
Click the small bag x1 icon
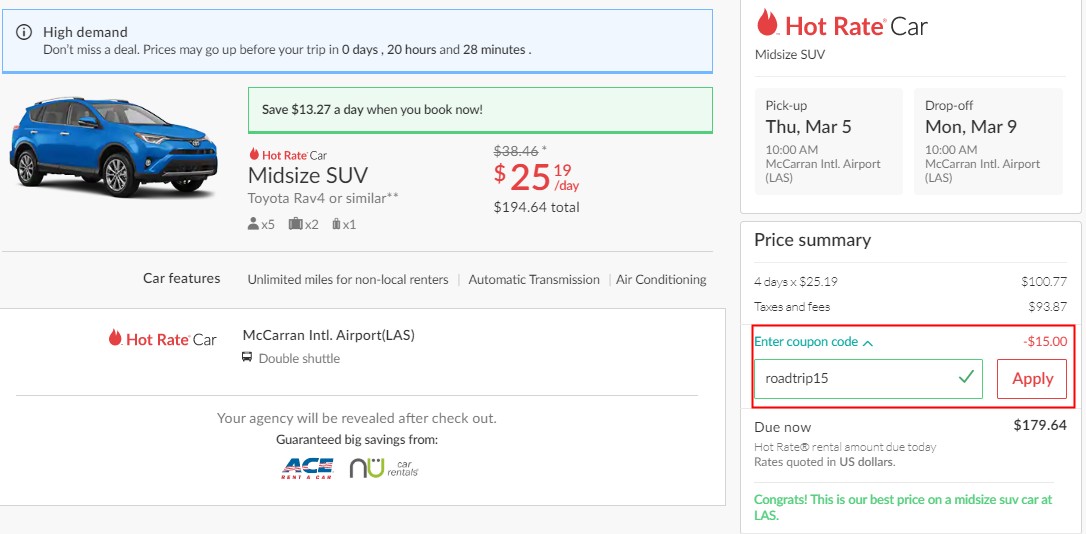point(337,224)
